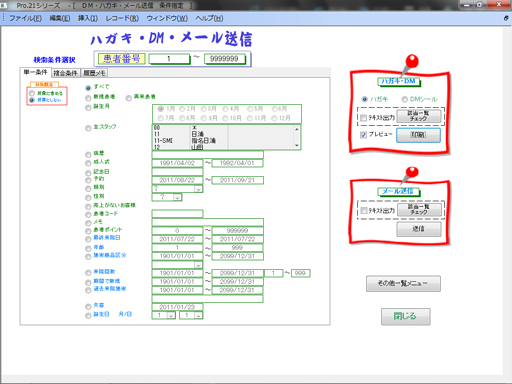This screenshot has width=512, height=384.
Task: Open the empty dropdown above the 来院回数 dates
Action: [198, 265]
